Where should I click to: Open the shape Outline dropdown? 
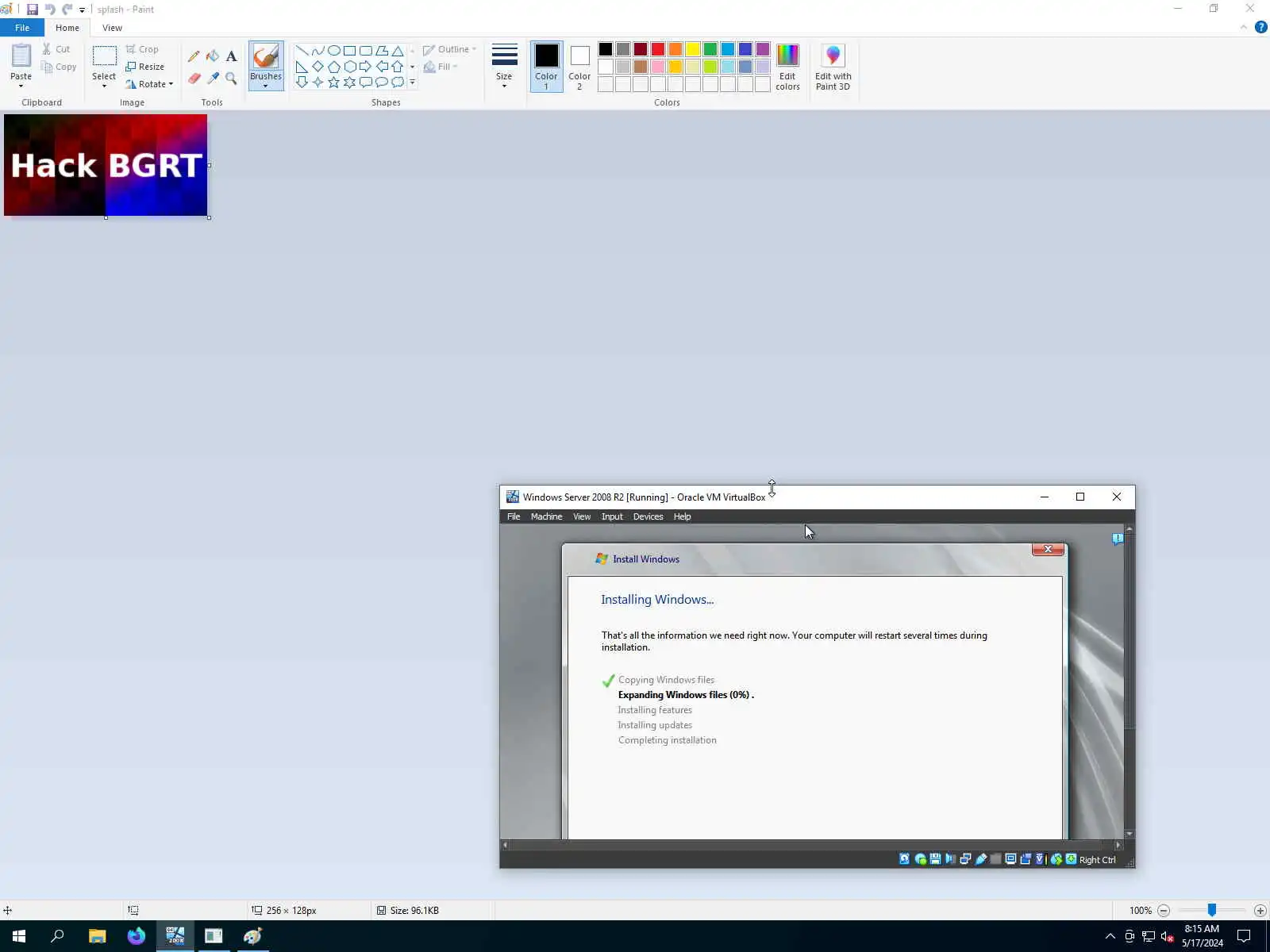pyautogui.click(x=449, y=49)
